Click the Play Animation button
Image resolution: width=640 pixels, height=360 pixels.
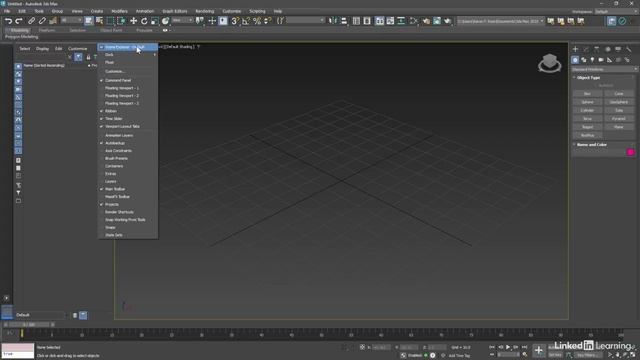tap(508, 347)
